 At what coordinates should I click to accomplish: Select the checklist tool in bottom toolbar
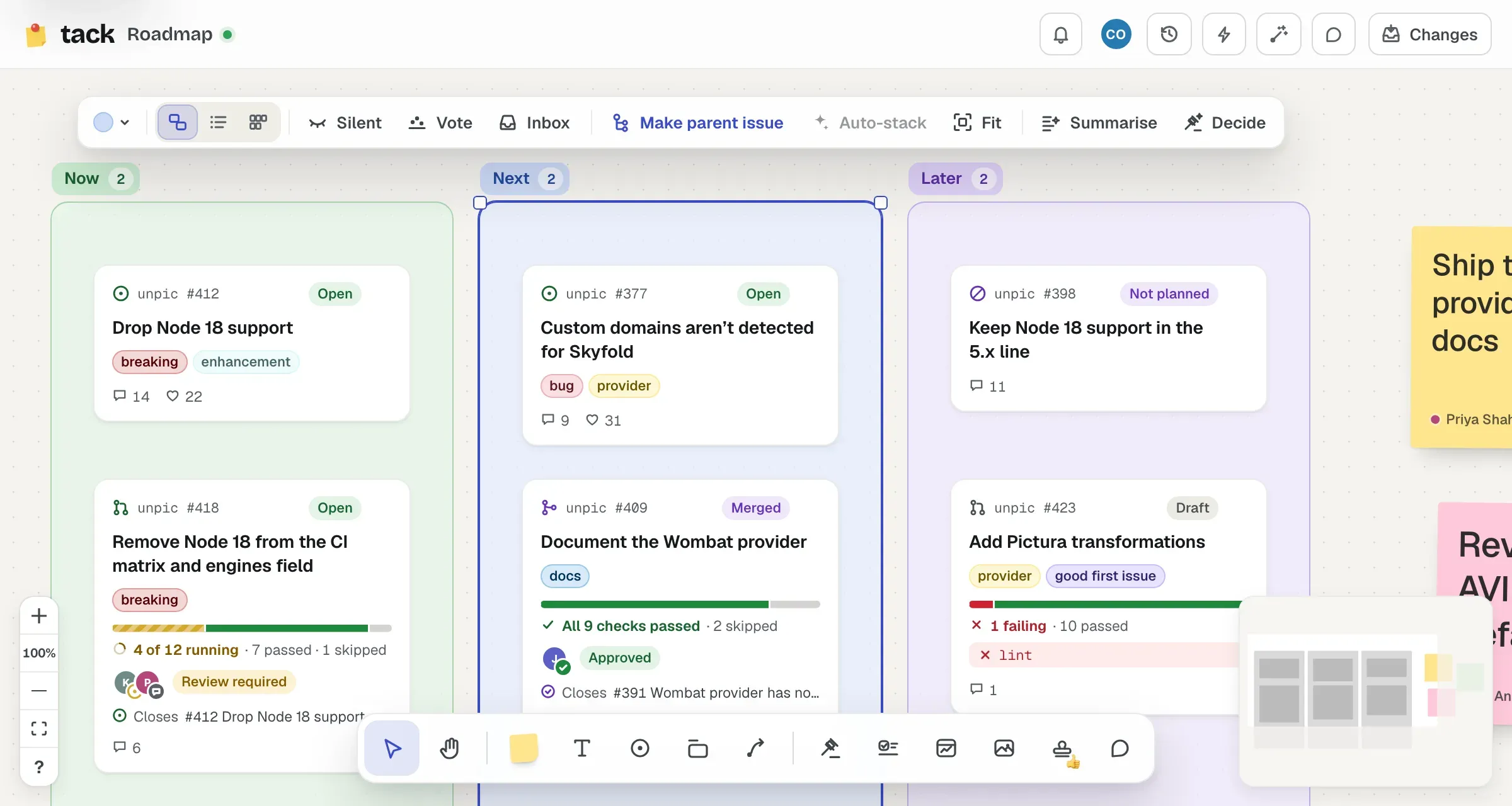888,748
